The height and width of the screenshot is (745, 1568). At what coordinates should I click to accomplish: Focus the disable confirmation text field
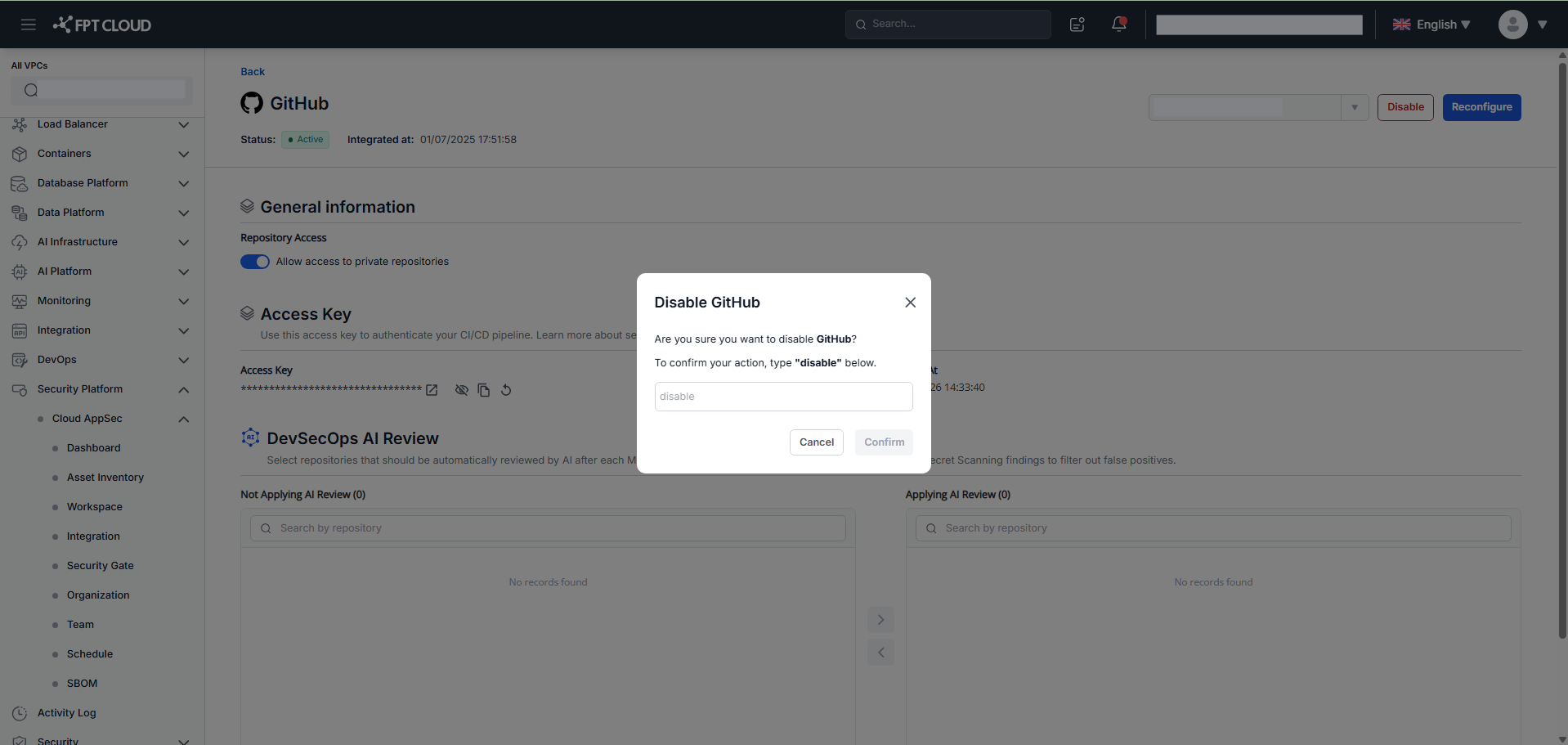click(x=783, y=397)
